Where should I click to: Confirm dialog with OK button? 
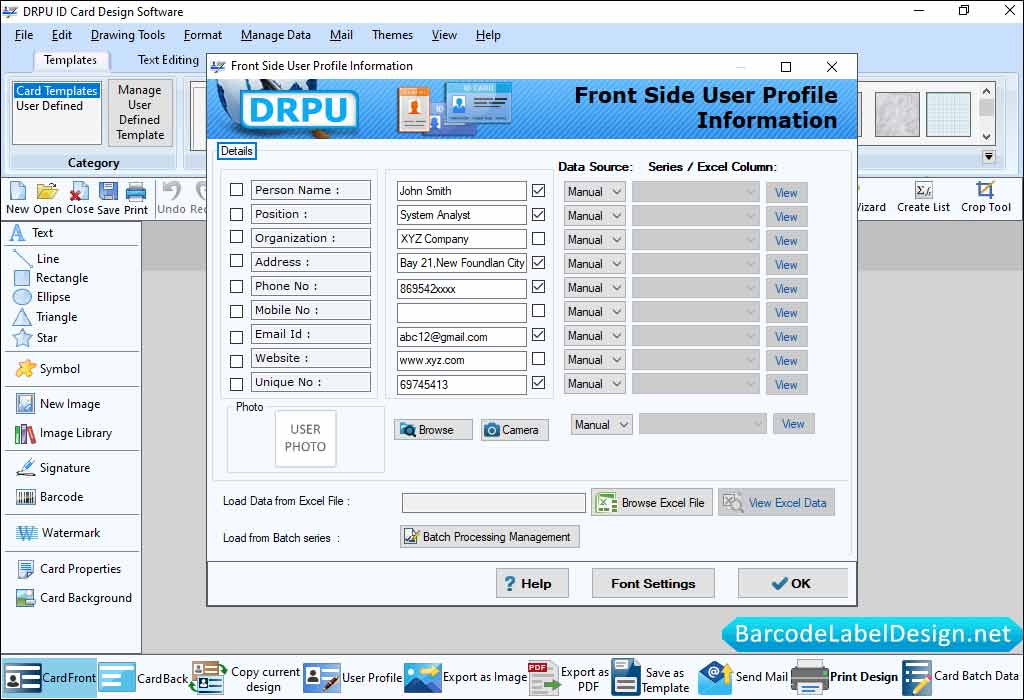coord(792,584)
